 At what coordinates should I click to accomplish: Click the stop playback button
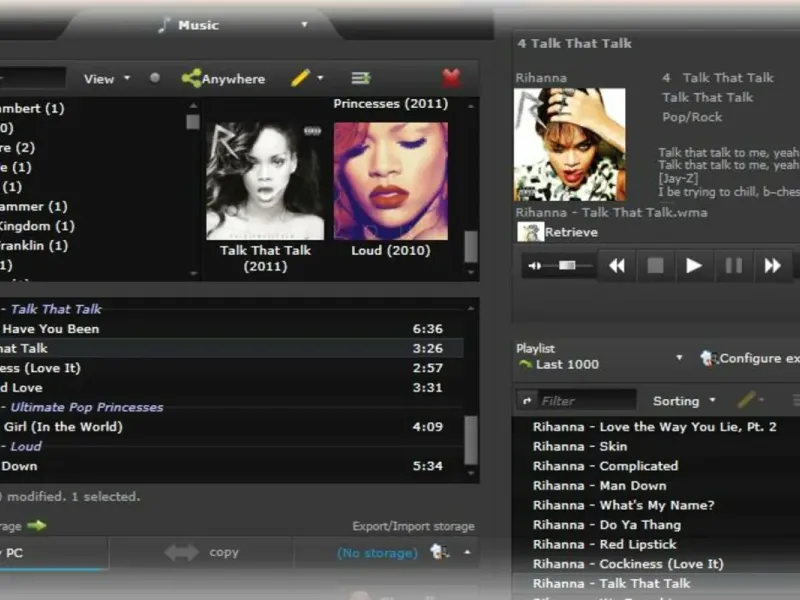click(x=656, y=265)
